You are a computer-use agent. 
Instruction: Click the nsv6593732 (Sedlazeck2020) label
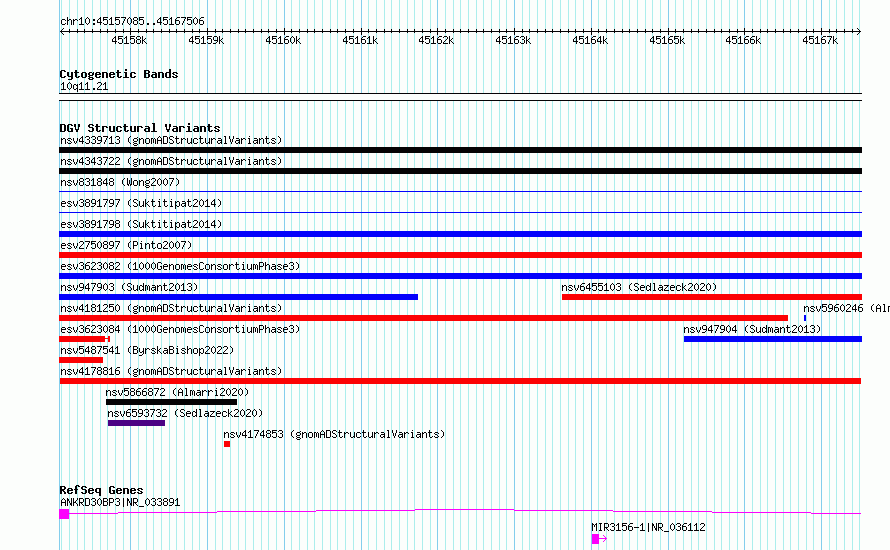coord(185,413)
